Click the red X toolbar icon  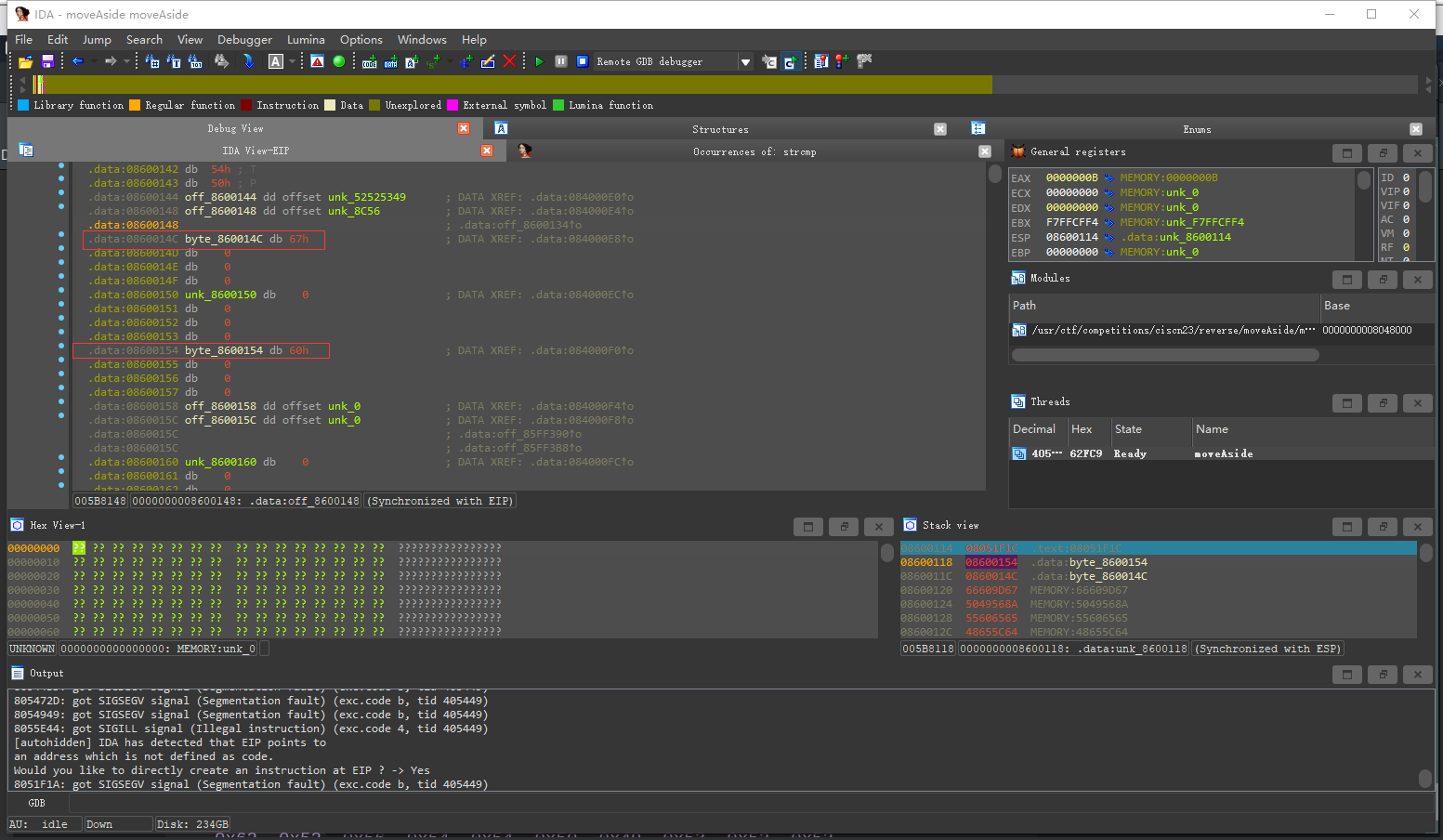pos(509,61)
